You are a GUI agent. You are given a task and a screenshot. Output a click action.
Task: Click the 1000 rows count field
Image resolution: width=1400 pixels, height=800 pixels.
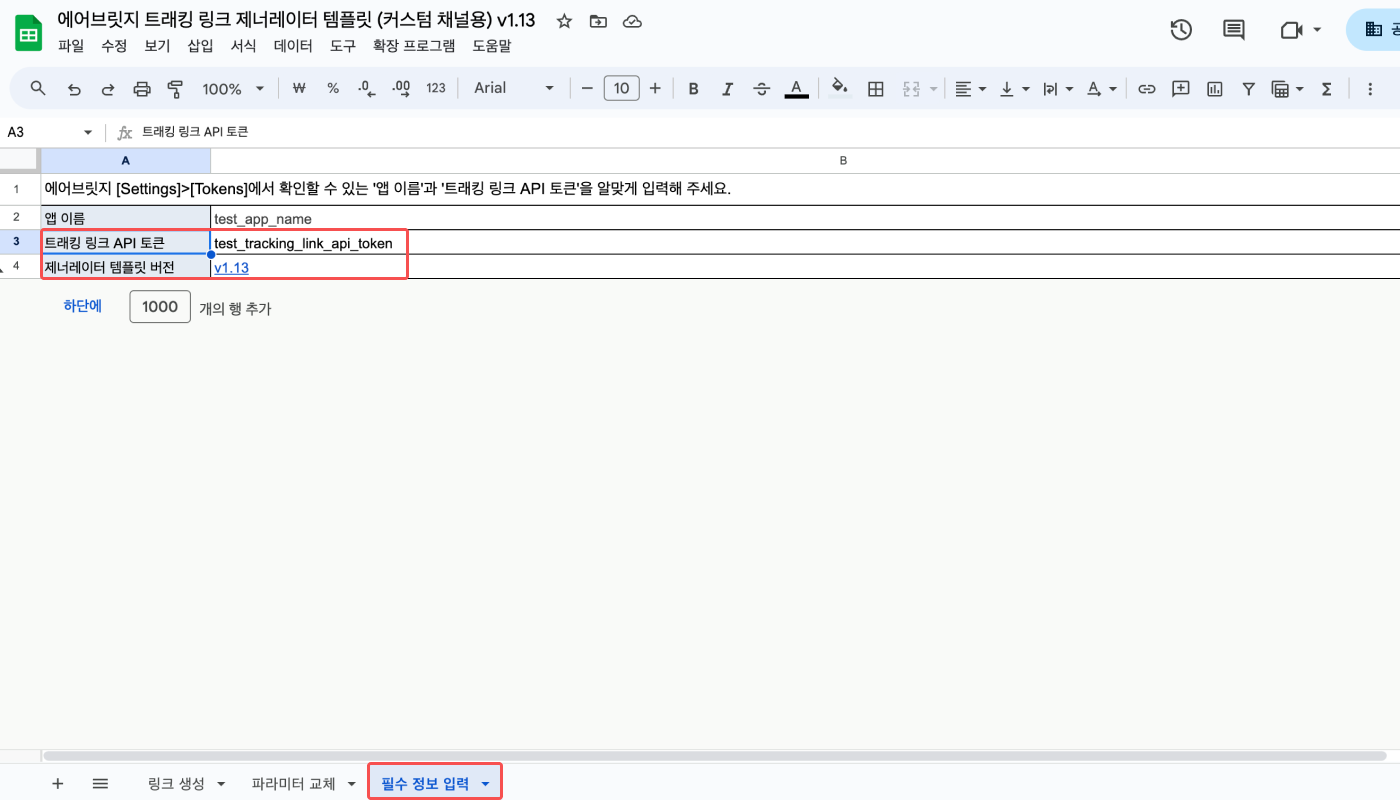point(160,307)
